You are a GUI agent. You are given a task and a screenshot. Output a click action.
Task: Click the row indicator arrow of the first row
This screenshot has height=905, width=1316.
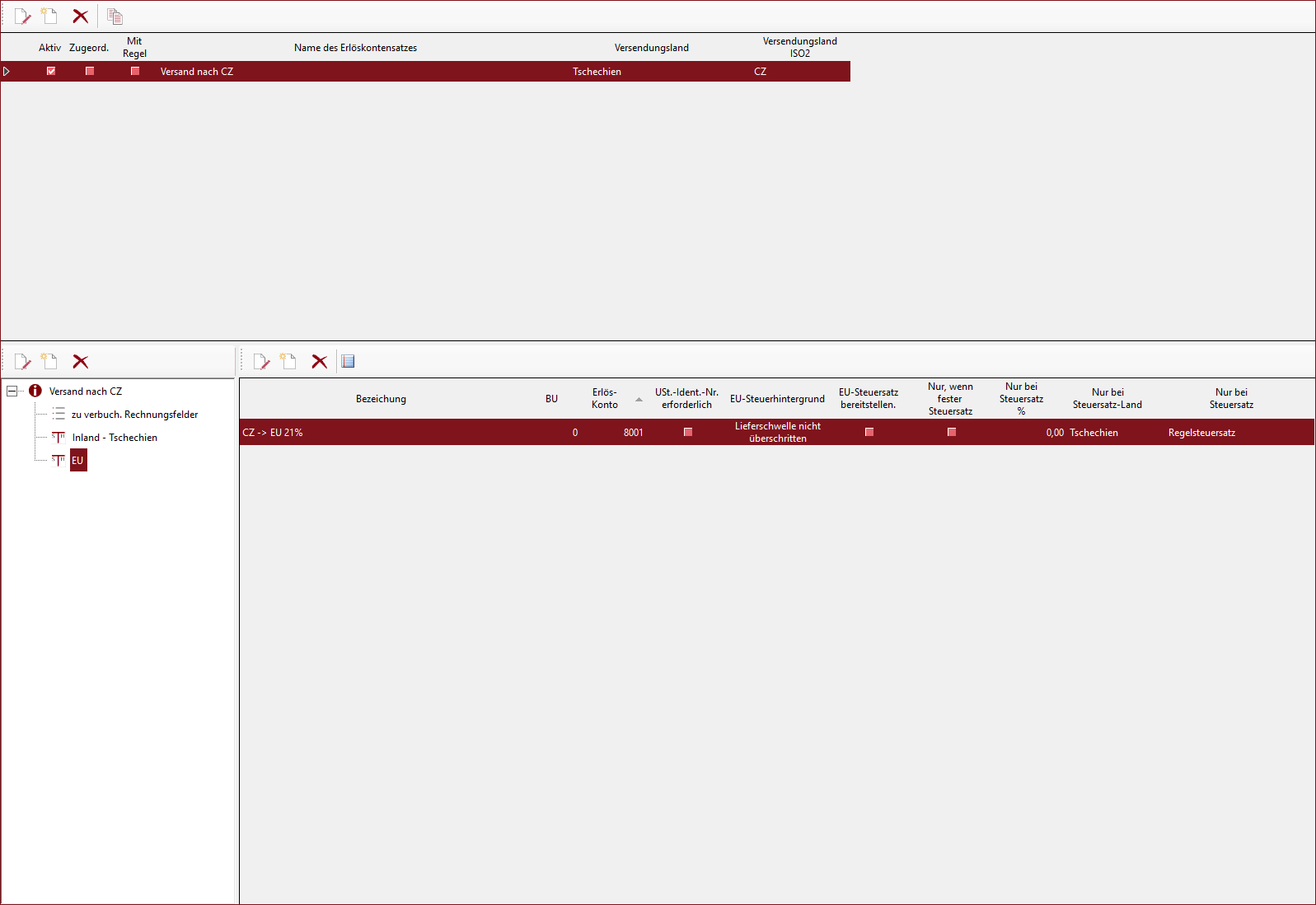7,72
